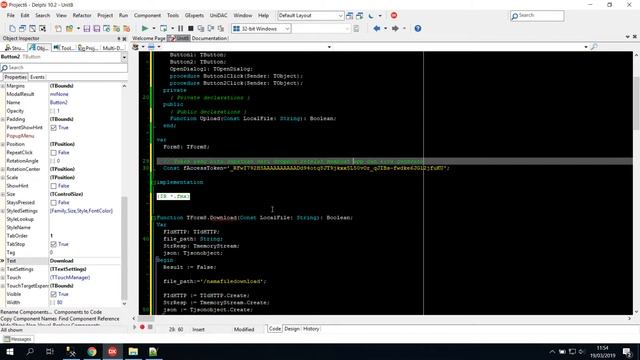Click the red stop icon beside layout tools

(394, 16)
